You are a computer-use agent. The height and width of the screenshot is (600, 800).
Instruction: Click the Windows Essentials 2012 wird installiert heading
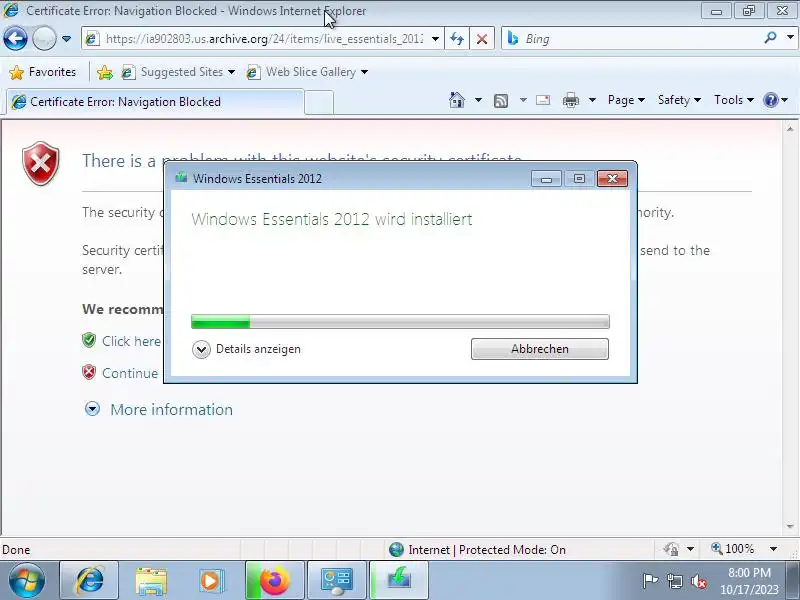point(332,219)
